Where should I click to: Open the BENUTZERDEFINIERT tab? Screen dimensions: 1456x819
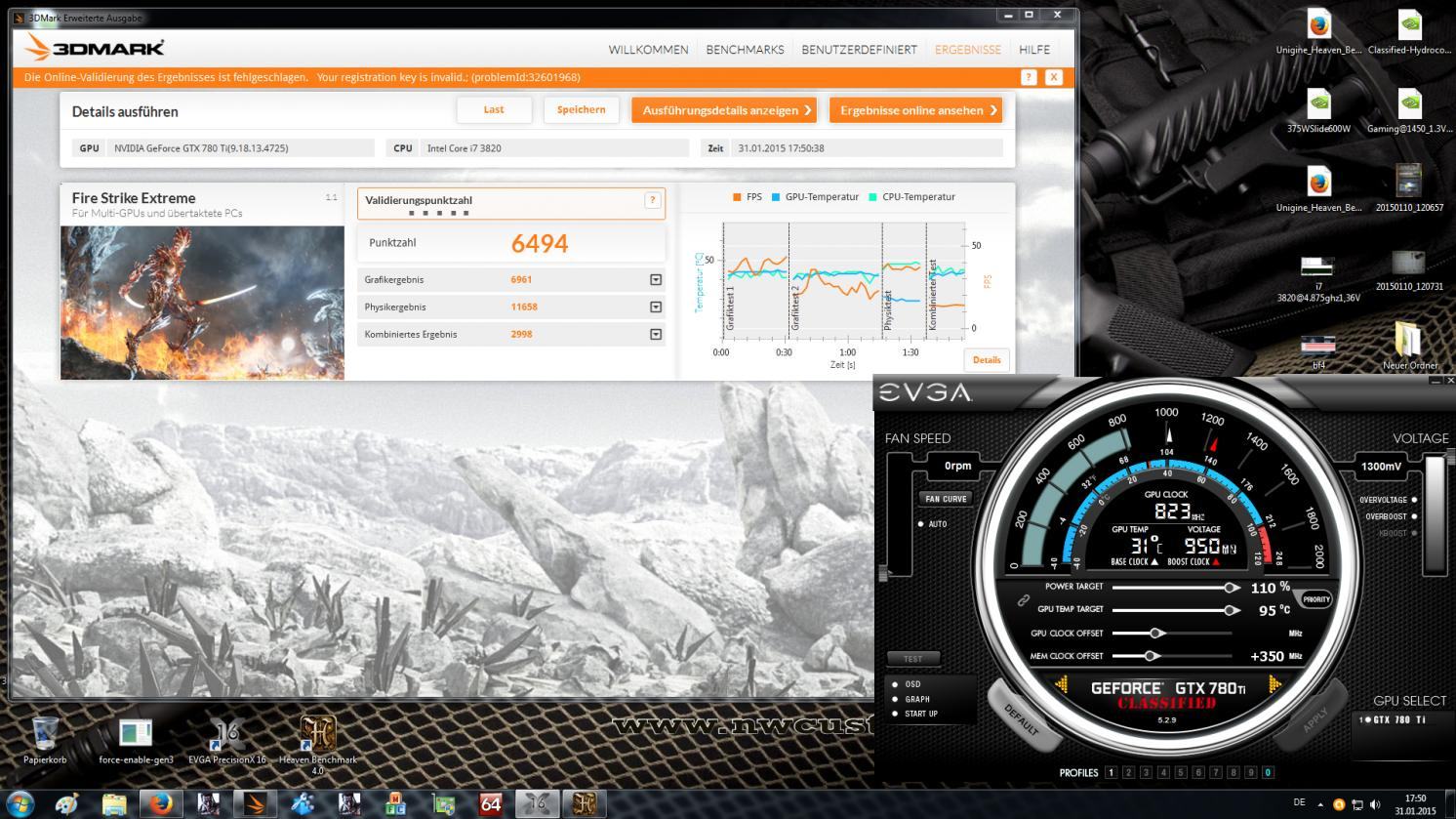(859, 50)
